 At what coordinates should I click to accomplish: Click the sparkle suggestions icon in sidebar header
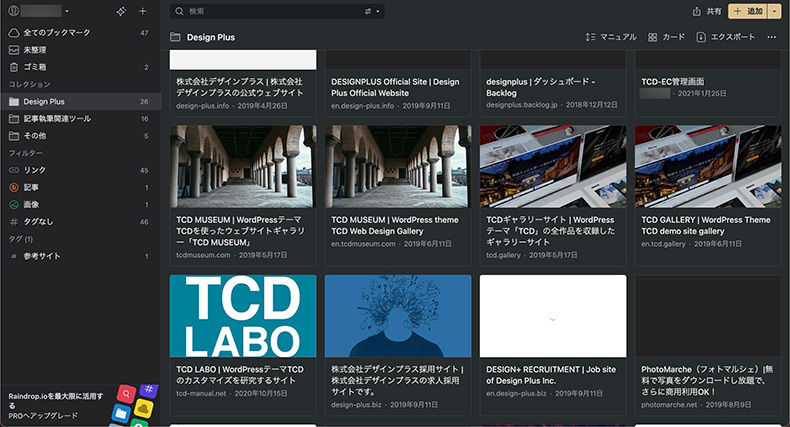pos(121,11)
